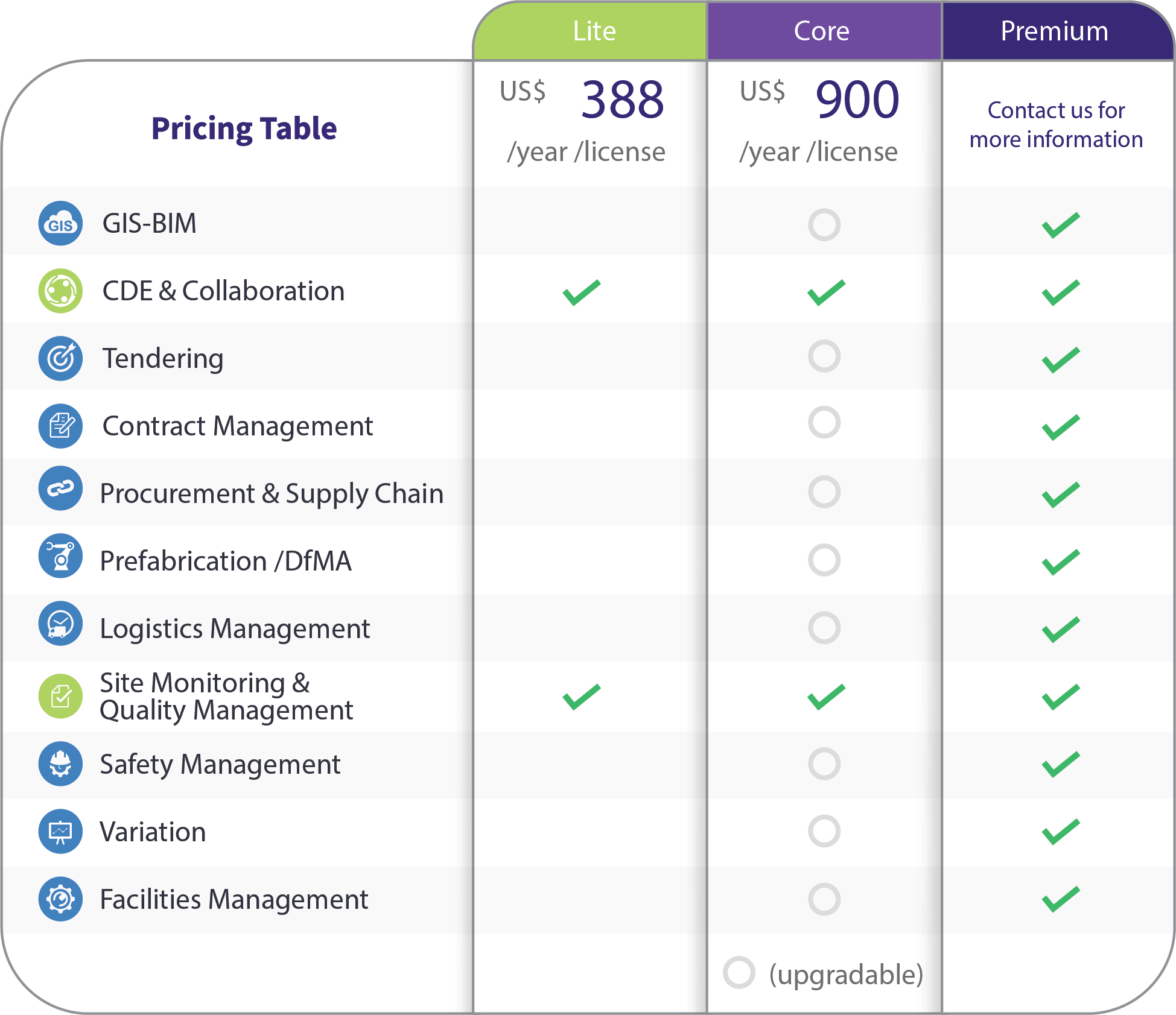Select the Core upgradable circle for GIS-BIM

[x=824, y=225]
